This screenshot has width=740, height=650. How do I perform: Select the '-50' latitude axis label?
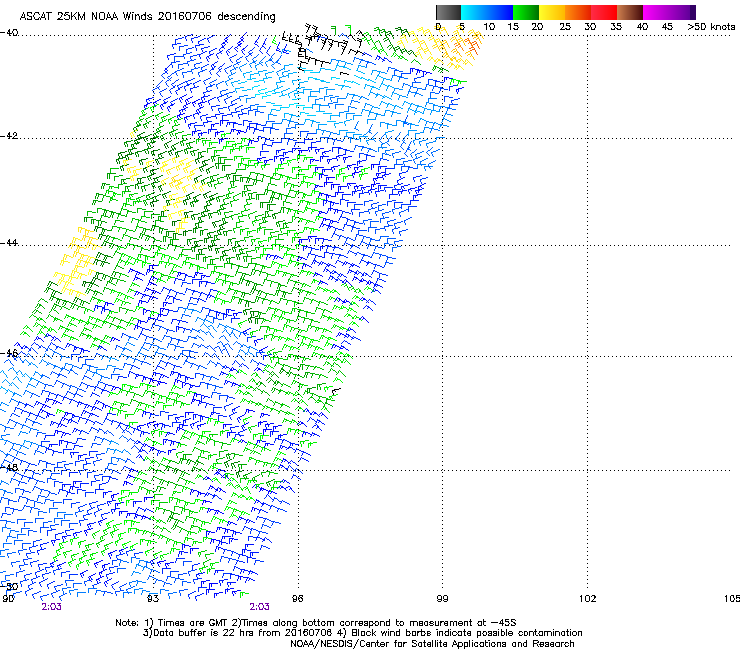point(9,587)
